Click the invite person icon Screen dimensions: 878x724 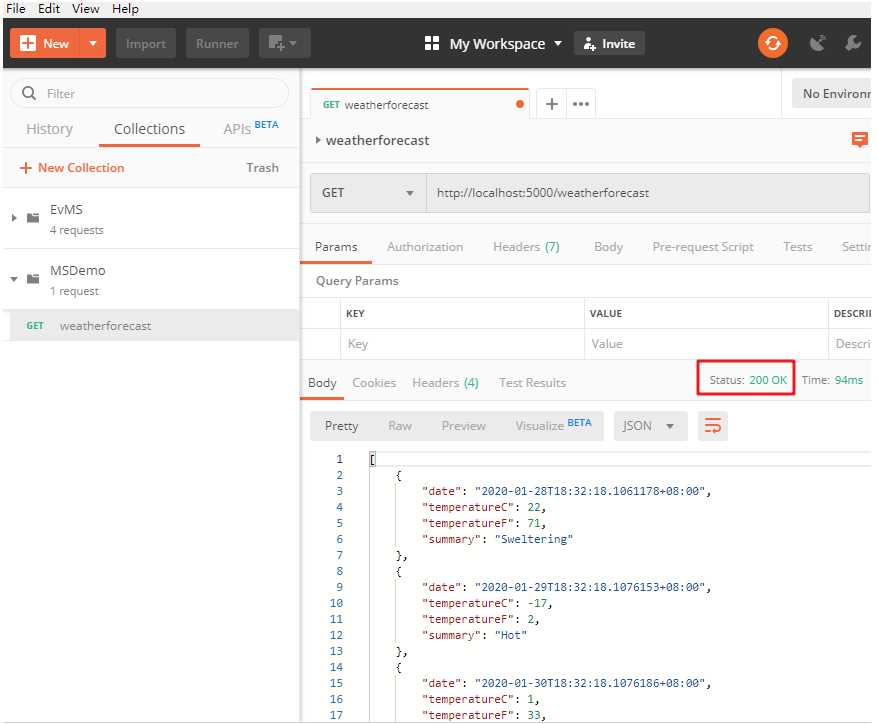pyautogui.click(x=589, y=44)
